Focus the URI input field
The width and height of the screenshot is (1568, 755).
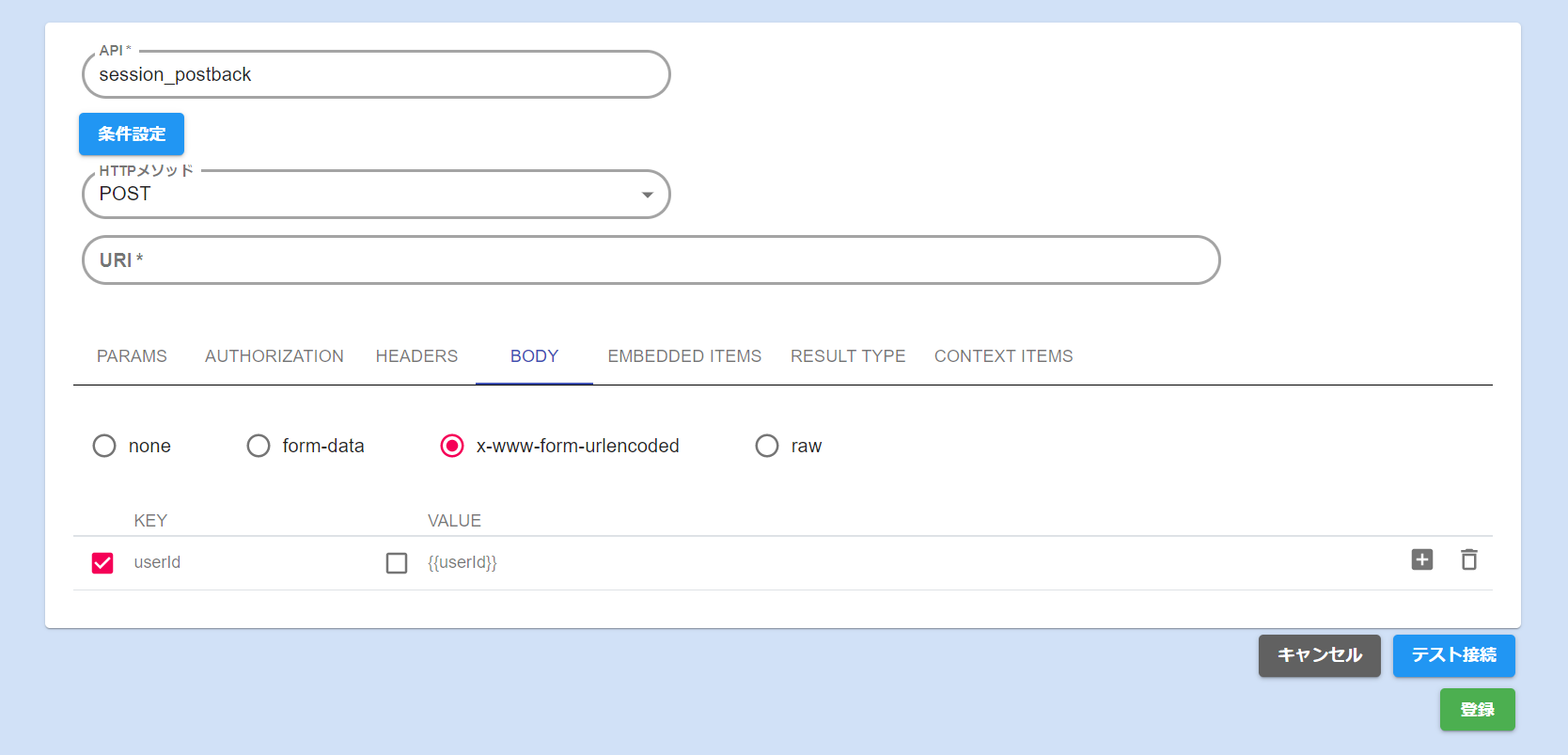[651, 260]
